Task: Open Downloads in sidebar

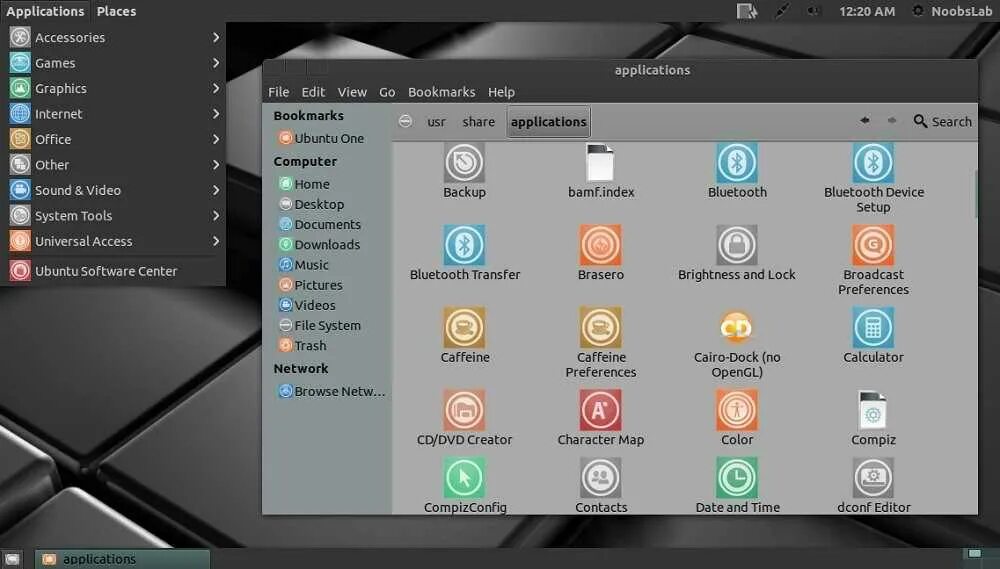Action: (320, 245)
